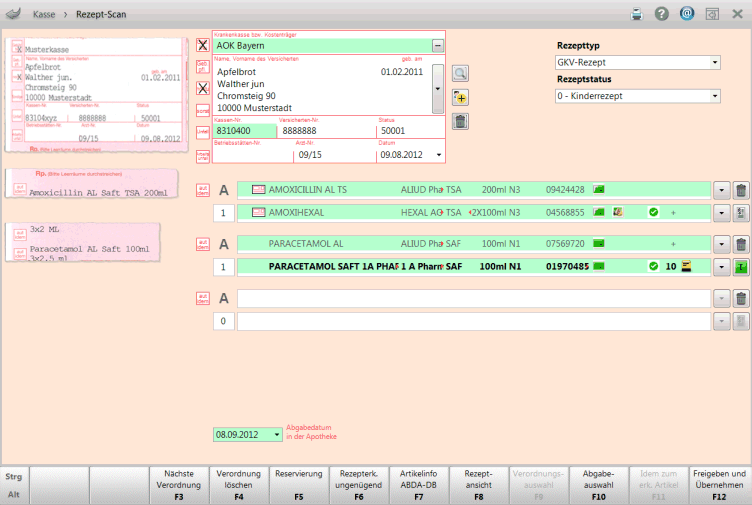Toggle the Arbeitsunfall checkbox
The image size is (752, 505).
tap(203, 156)
